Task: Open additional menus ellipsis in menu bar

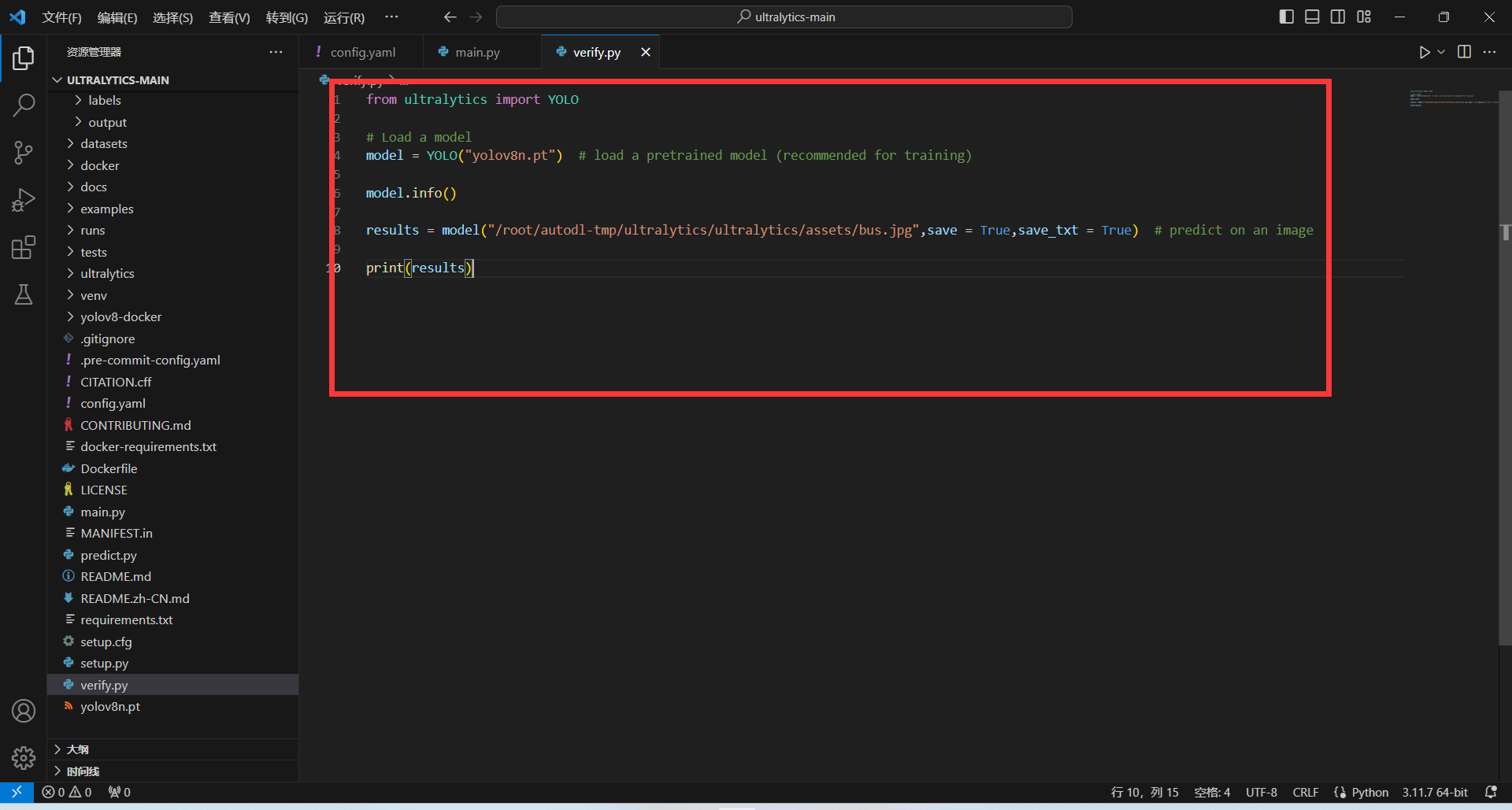Action: click(x=391, y=17)
